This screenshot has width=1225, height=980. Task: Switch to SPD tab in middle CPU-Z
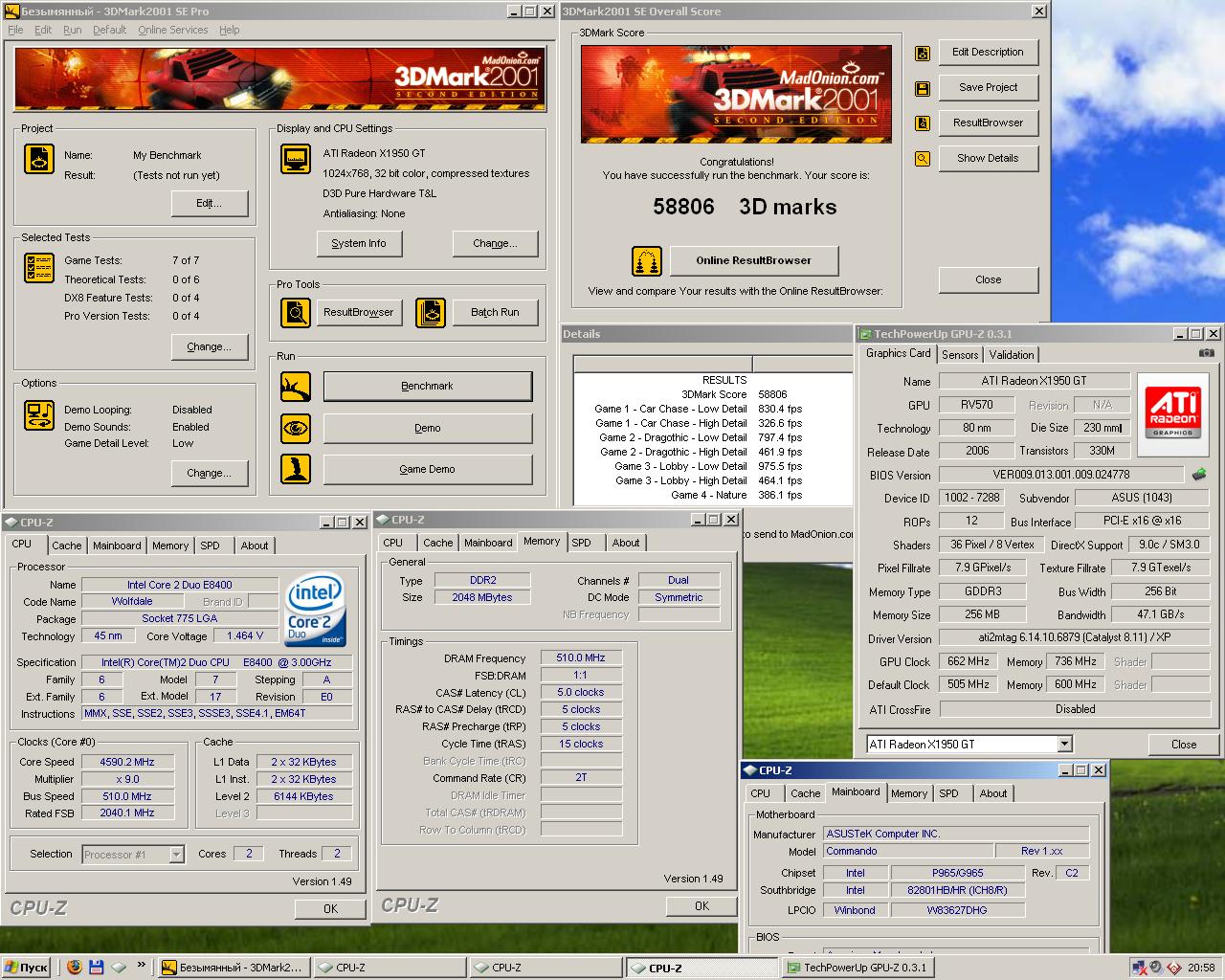pos(581,543)
